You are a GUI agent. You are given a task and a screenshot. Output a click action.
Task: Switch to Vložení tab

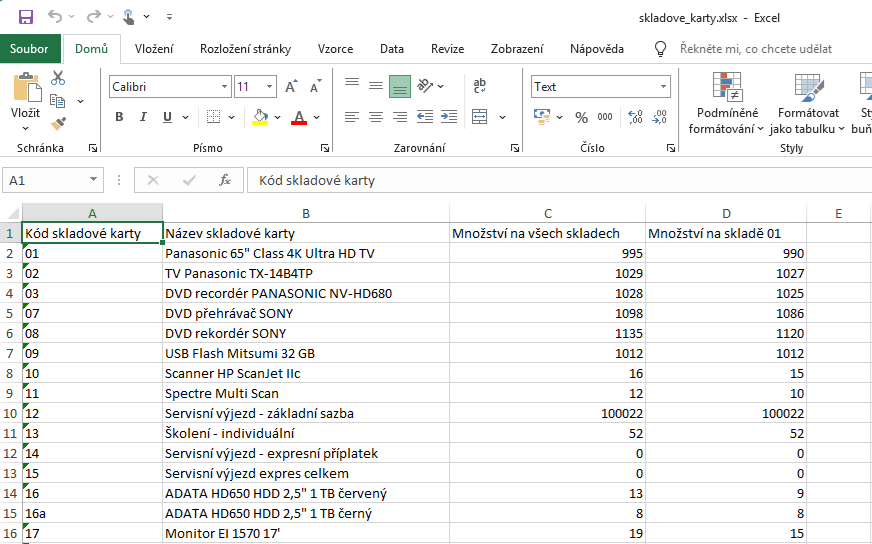click(x=154, y=49)
